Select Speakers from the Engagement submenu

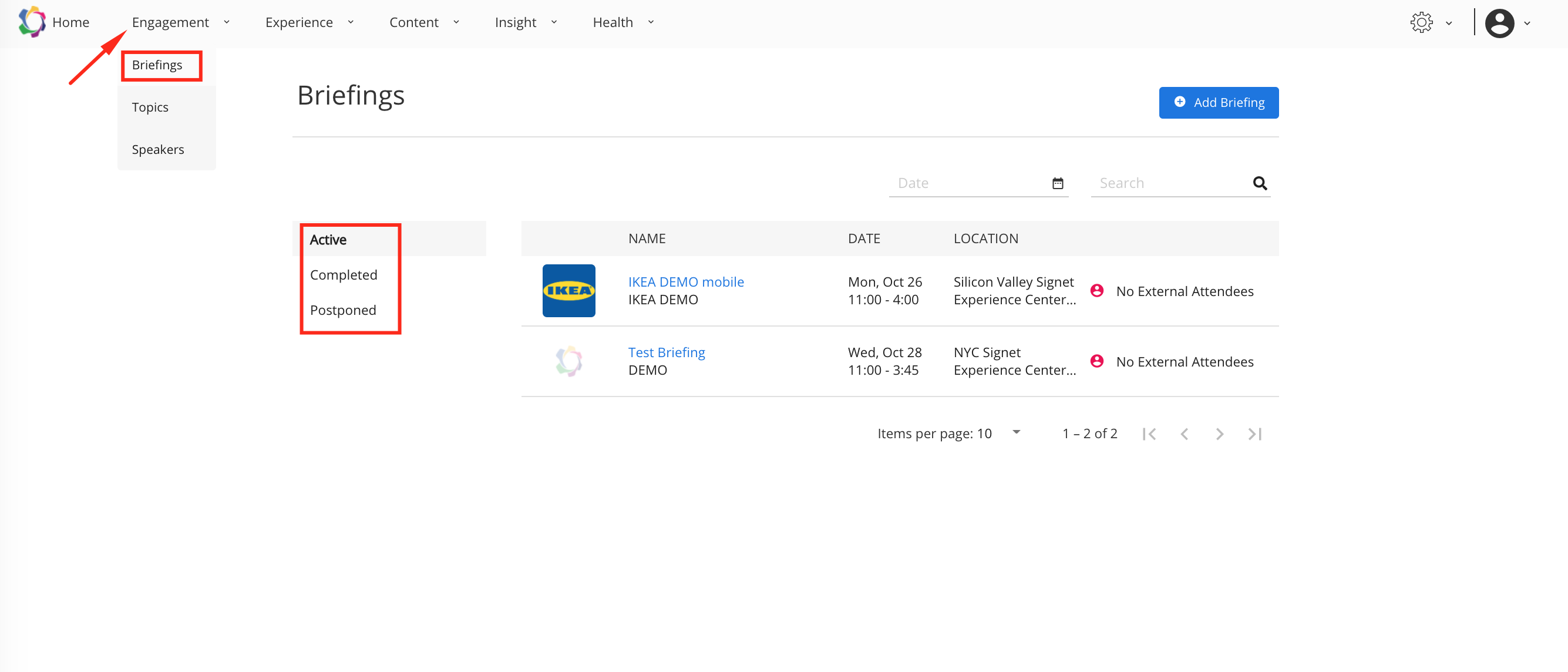(x=157, y=150)
